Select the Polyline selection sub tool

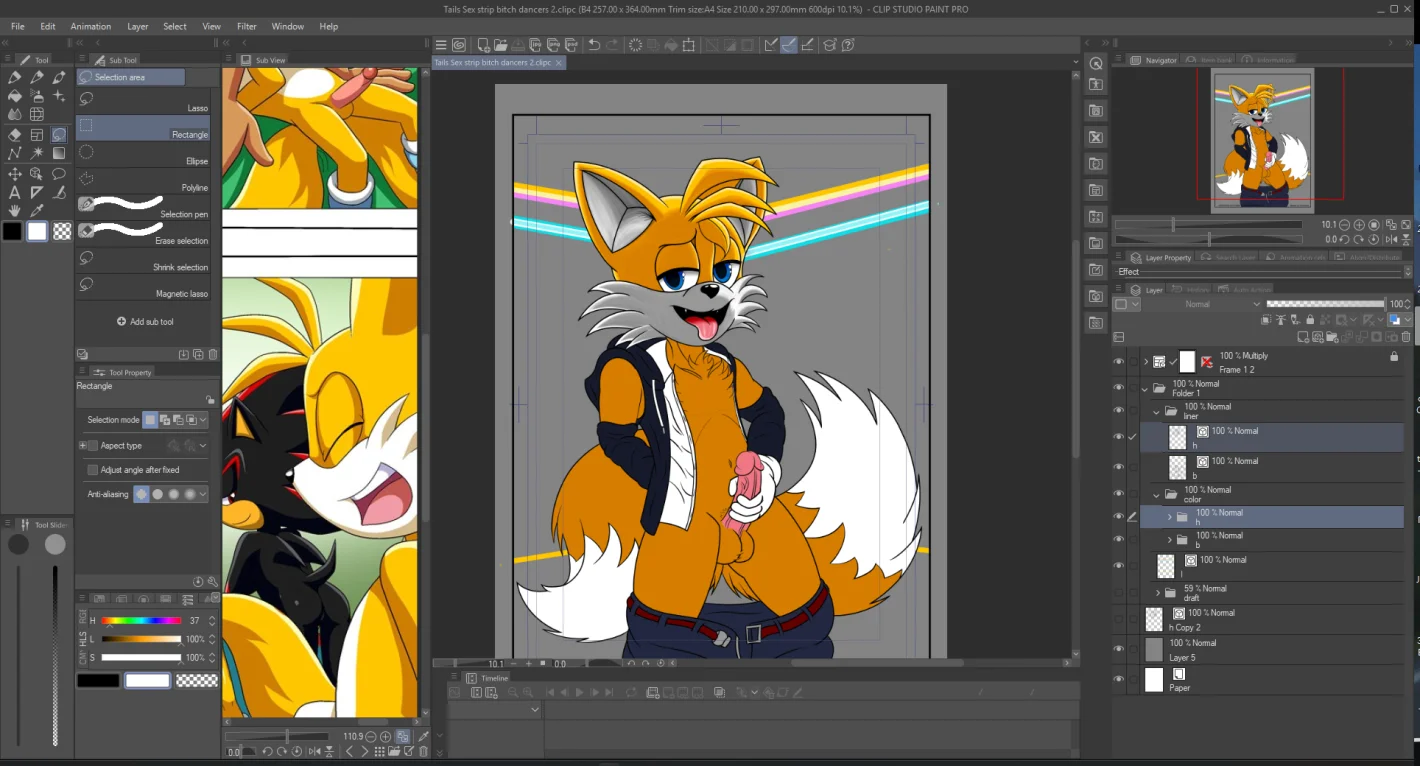[143, 181]
